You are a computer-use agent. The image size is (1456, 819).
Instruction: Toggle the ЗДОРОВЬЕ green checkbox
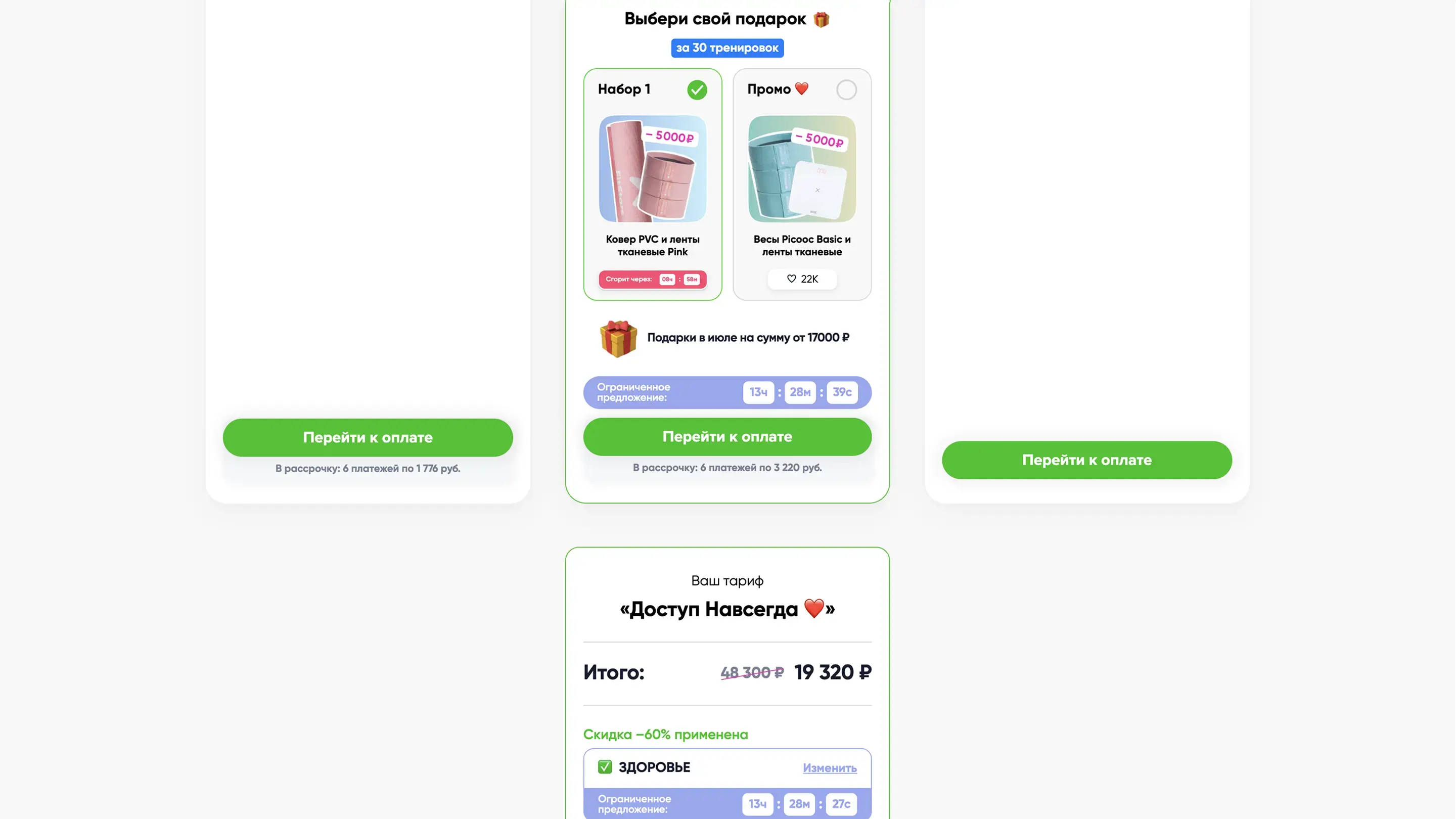point(605,766)
